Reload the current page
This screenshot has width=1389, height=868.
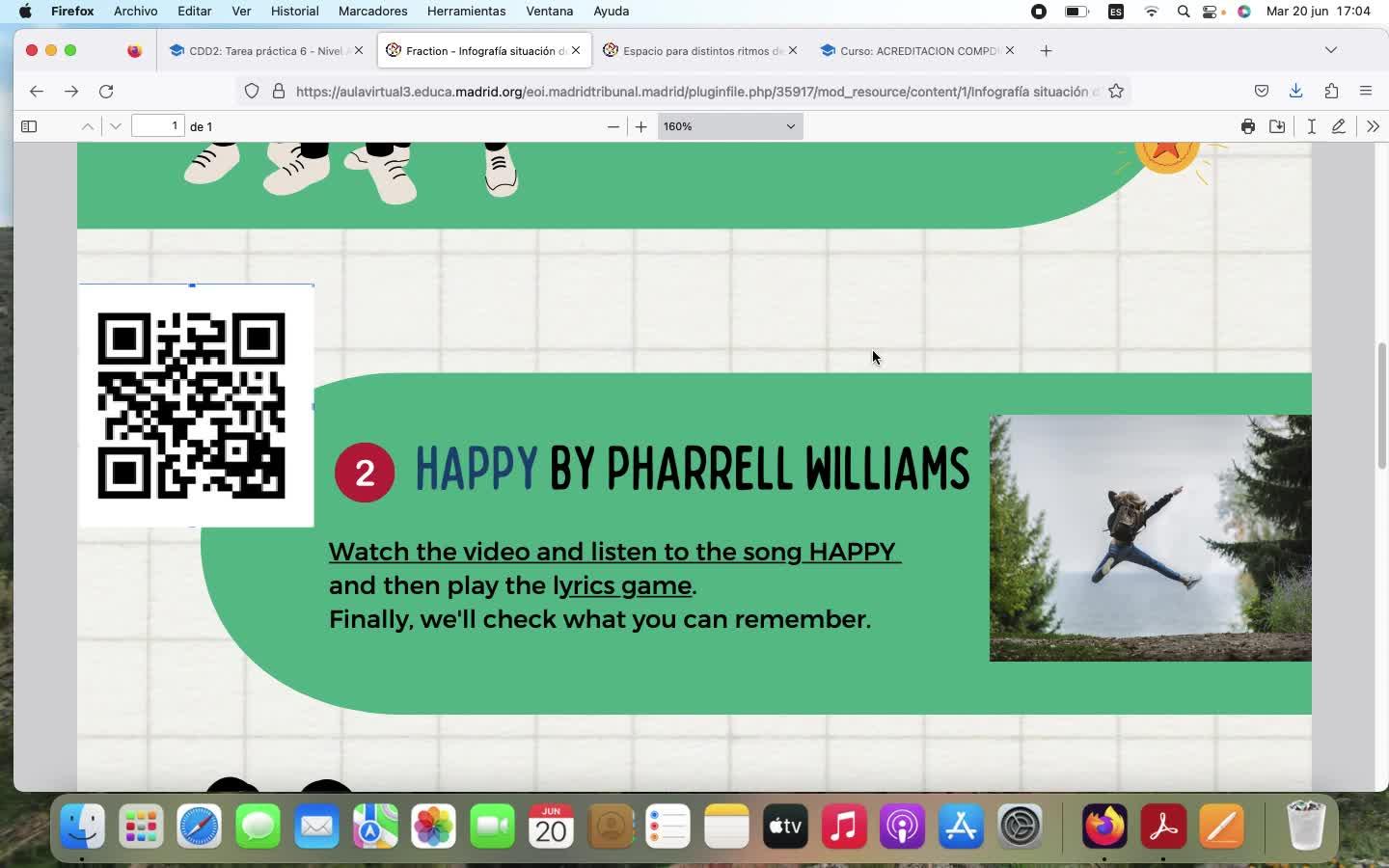coord(106,91)
